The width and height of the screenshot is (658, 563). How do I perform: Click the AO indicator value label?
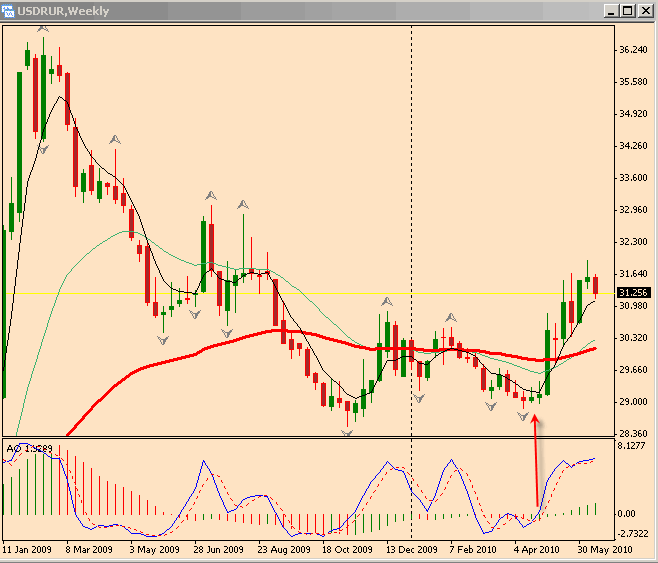click(x=29, y=448)
